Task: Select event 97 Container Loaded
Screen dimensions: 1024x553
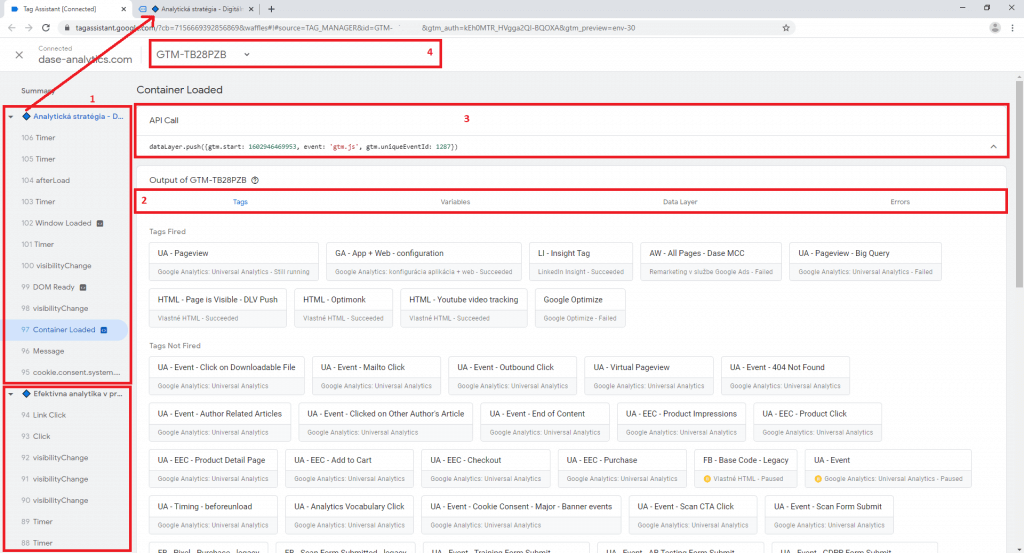Action: click(65, 330)
